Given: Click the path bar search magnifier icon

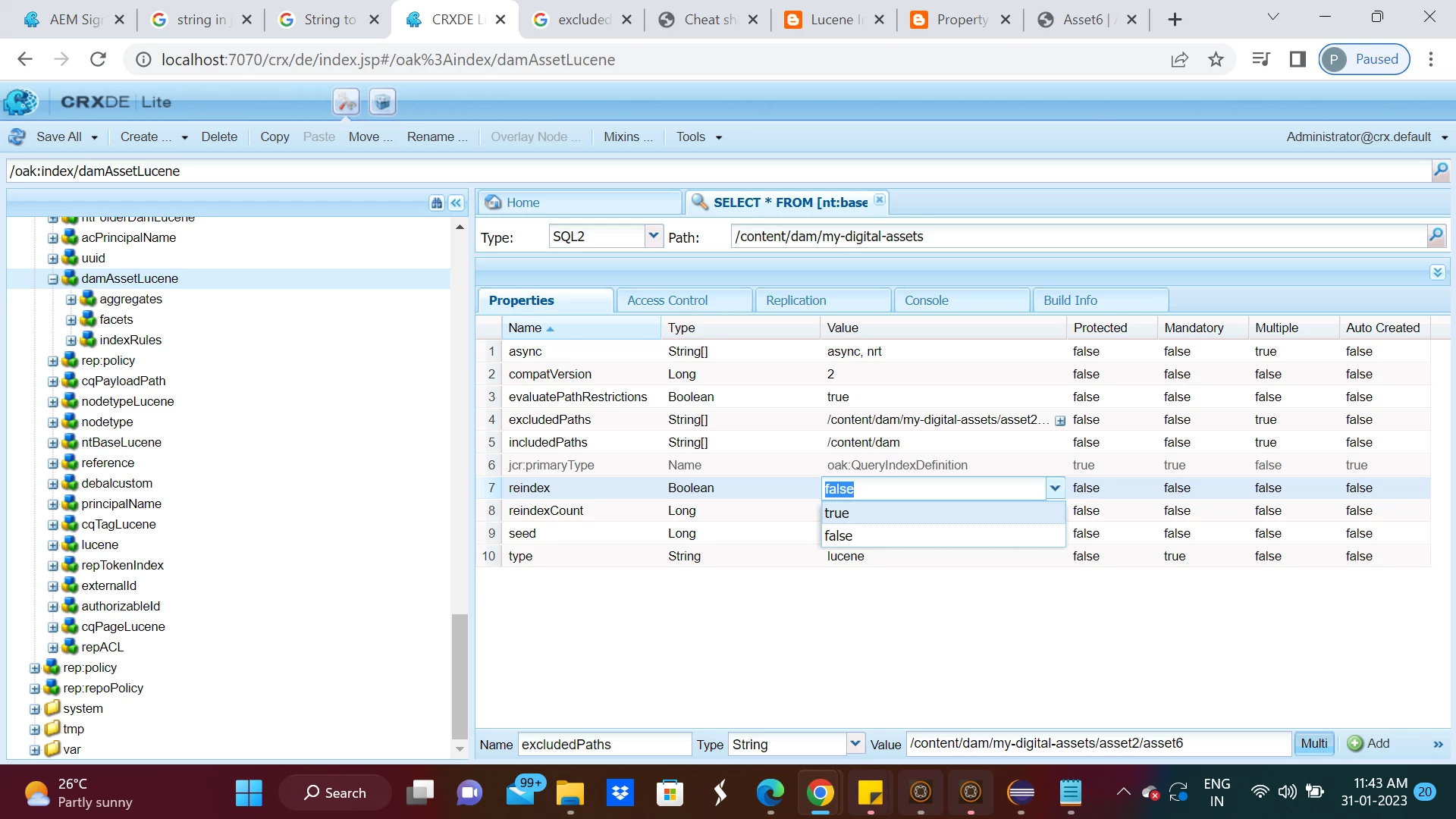Looking at the screenshot, I should click(x=1440, y=171).
